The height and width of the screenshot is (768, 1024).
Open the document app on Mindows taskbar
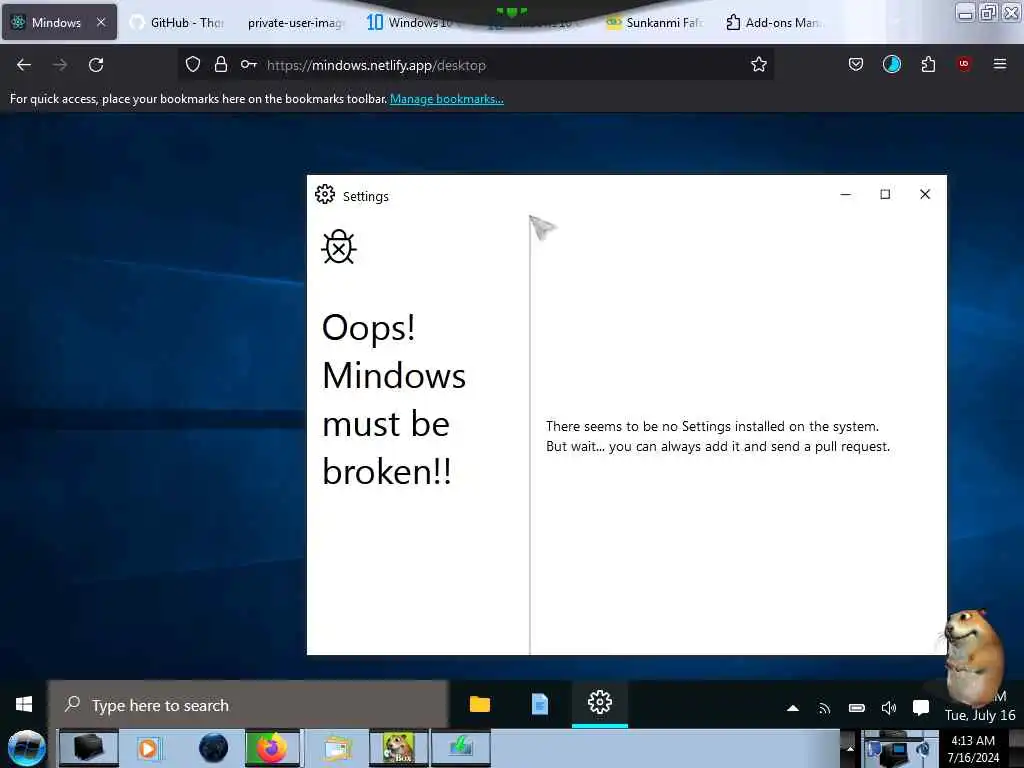point(539,704)
